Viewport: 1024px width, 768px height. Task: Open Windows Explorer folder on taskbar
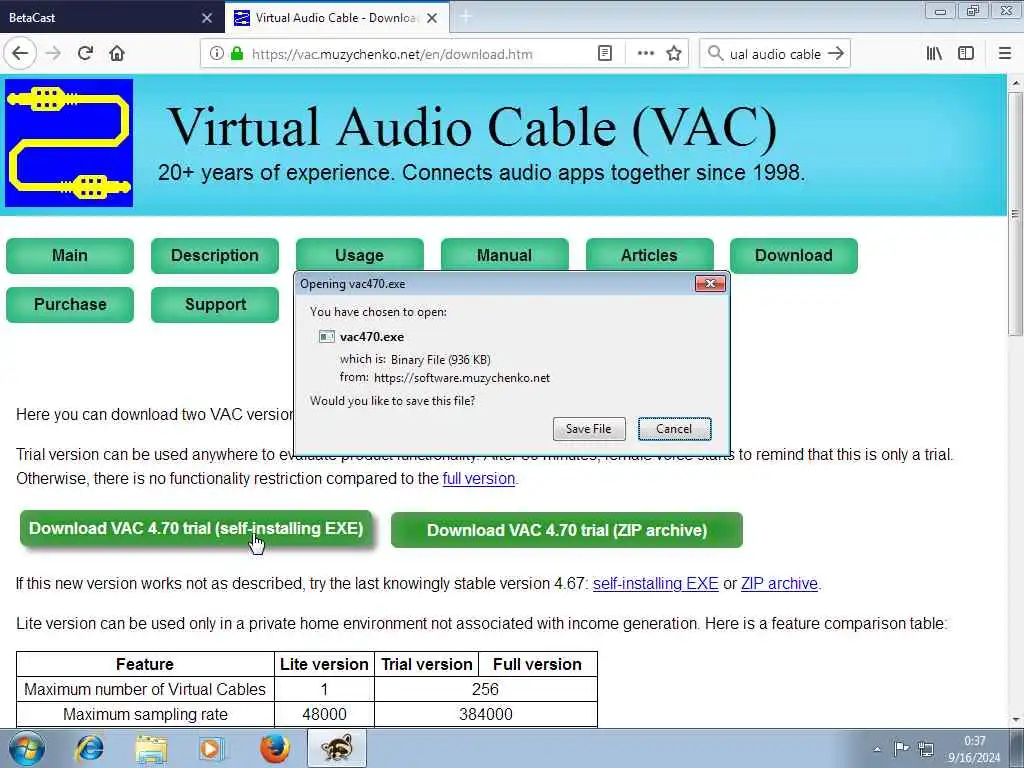pyautogui.click(x=151, y=748)
